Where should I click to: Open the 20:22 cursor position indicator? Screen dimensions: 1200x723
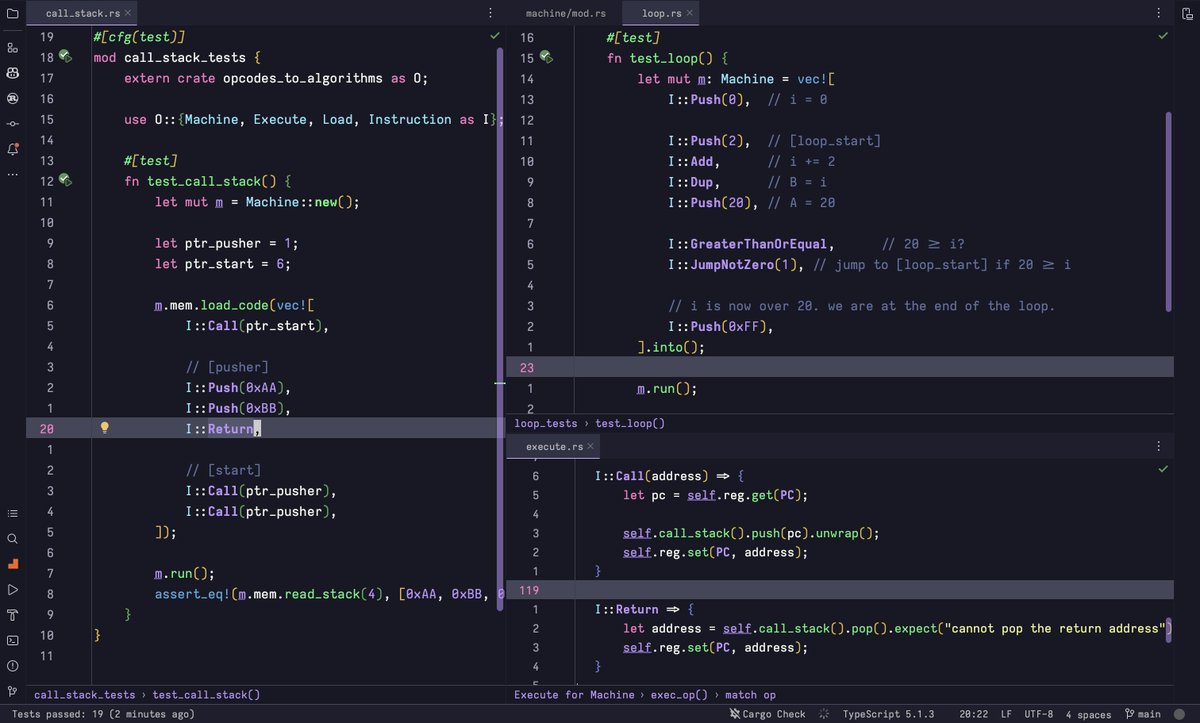[x=975, y=714]
